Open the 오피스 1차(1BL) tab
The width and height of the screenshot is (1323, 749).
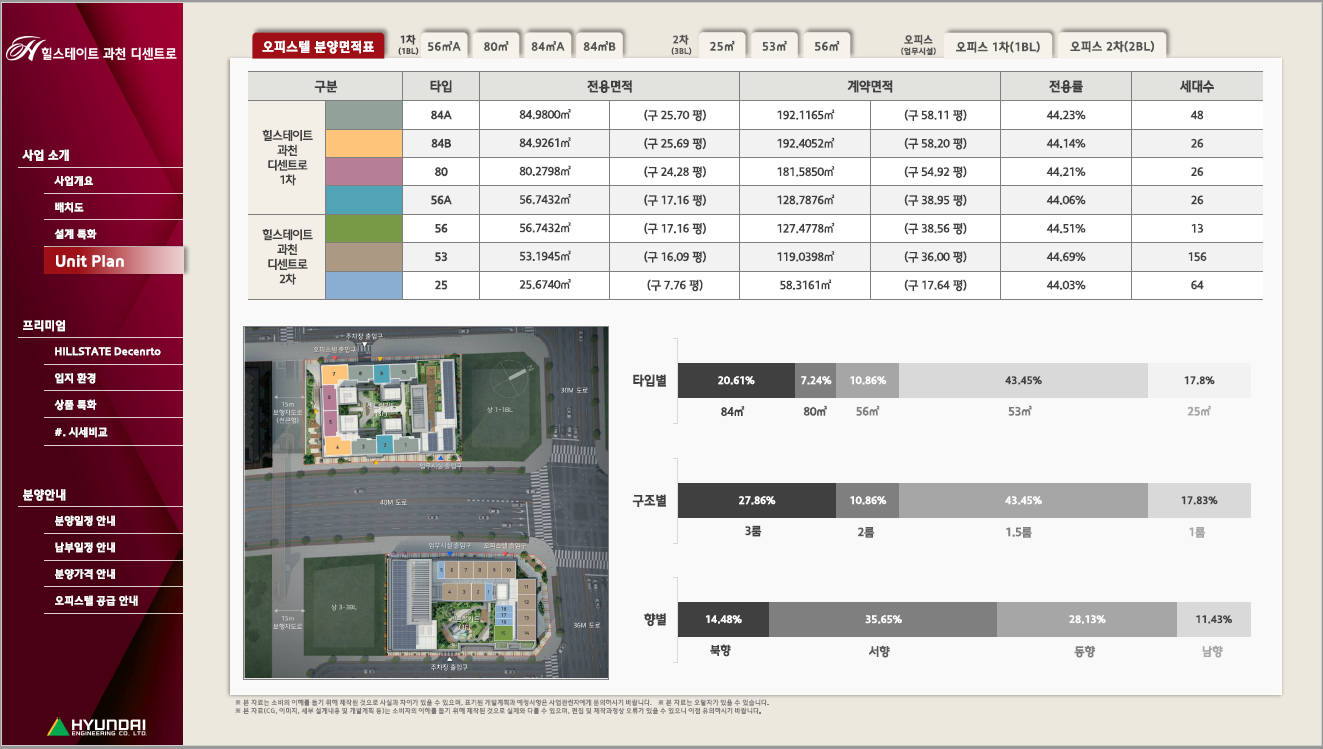tap(997, 46)
